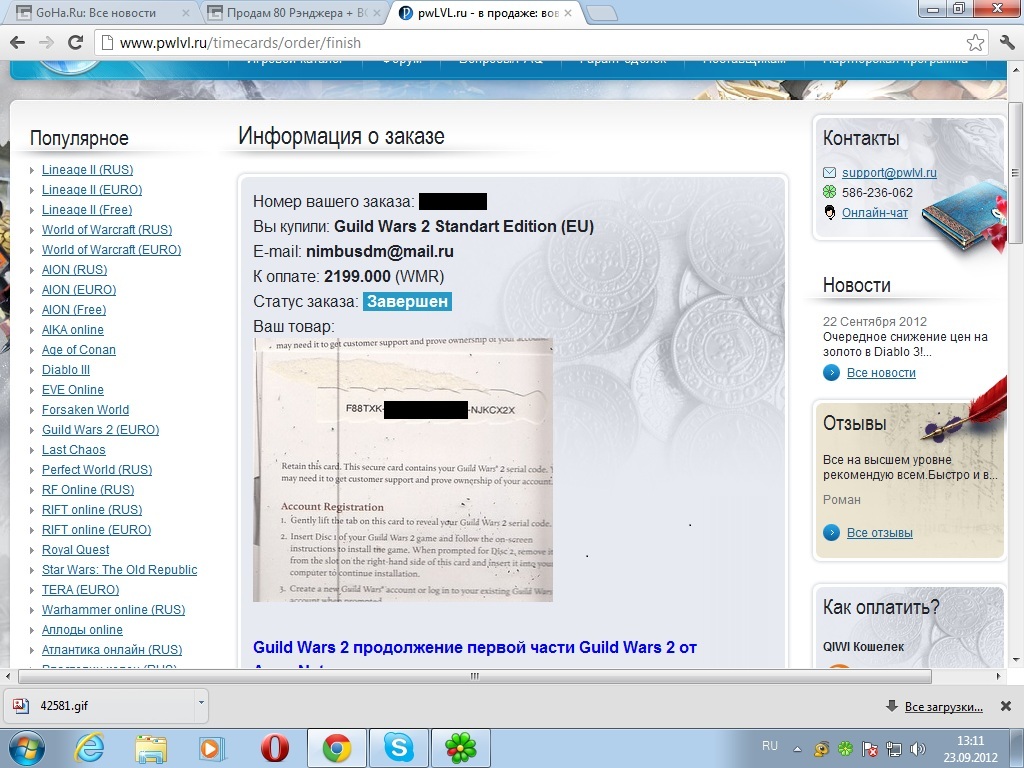Open EVE Online link
The image size is (1024, 768).
click(x=72, y=390)
